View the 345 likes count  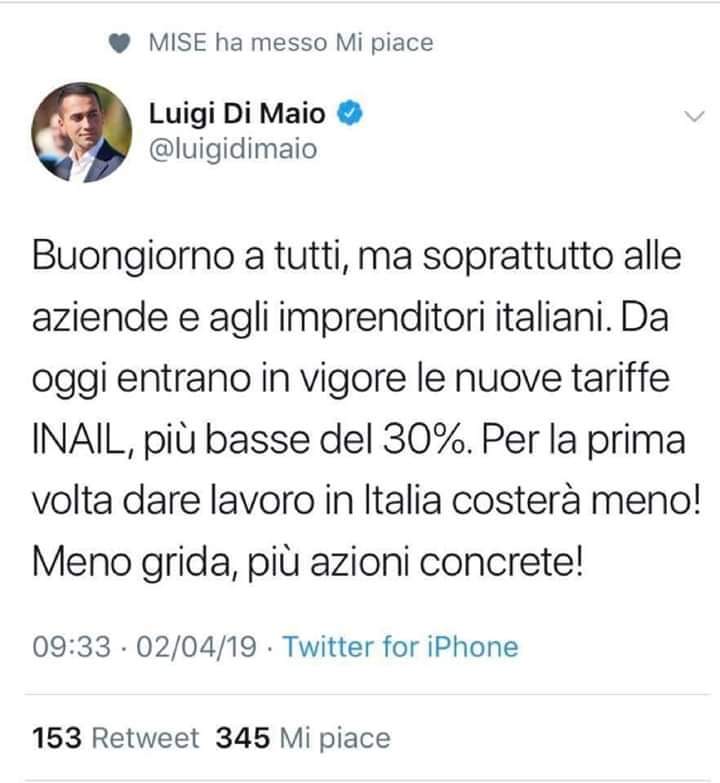coord(243,738)
